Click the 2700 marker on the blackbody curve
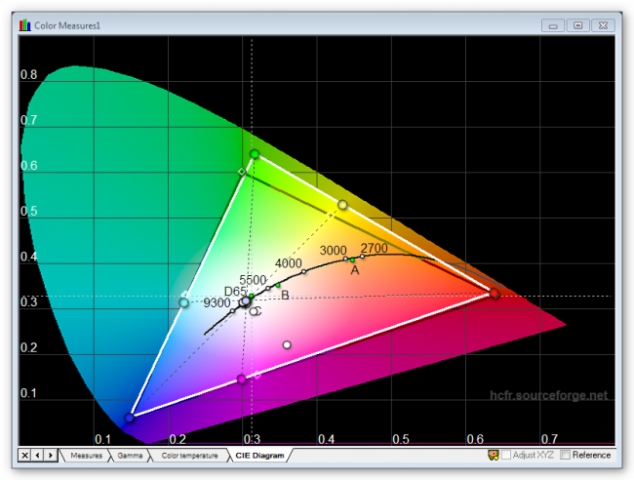 [x=362, y=257]
